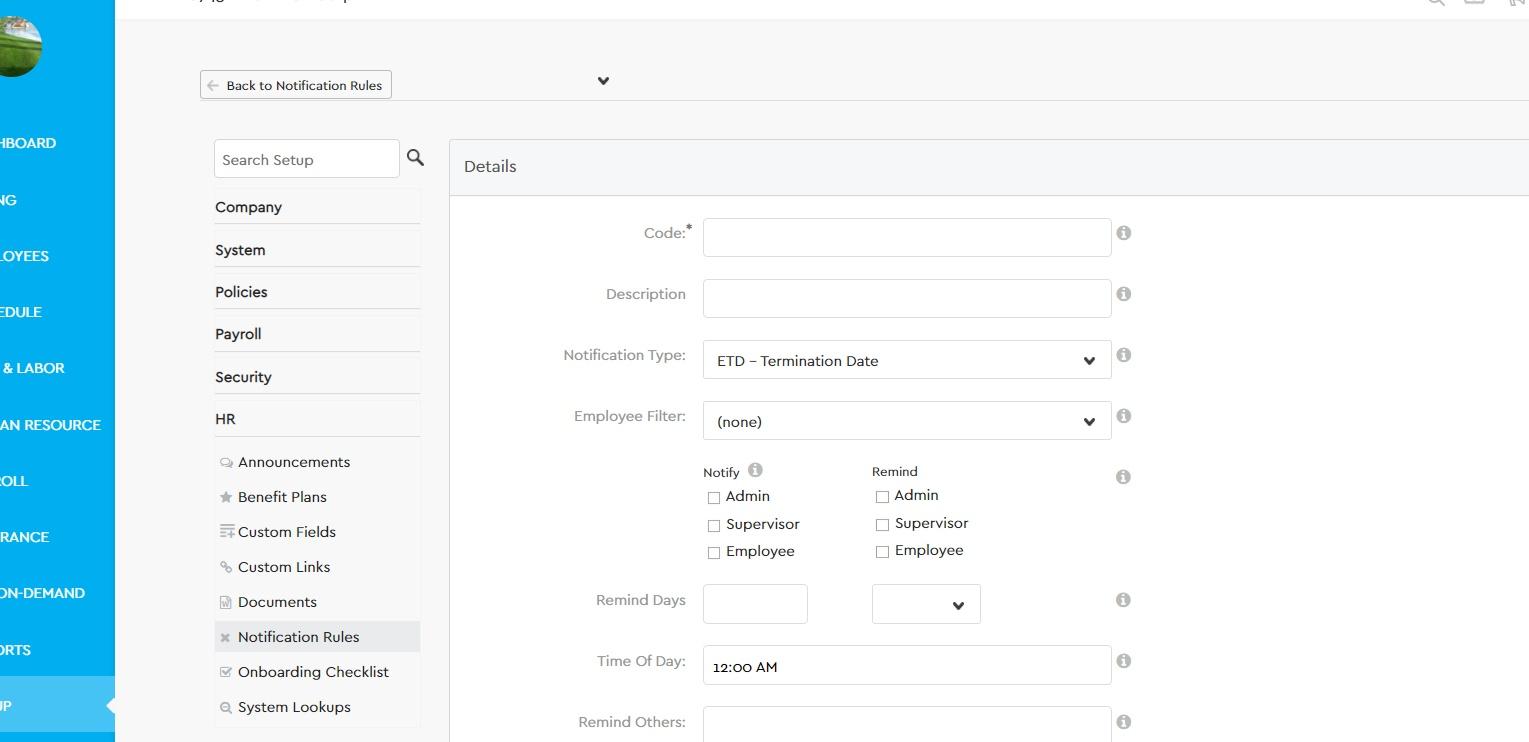The width and height of the screenshot is (1529, 742).
Task: Expand the Payroll setup section
Action: pyautogui.click(x=238, y=334)
